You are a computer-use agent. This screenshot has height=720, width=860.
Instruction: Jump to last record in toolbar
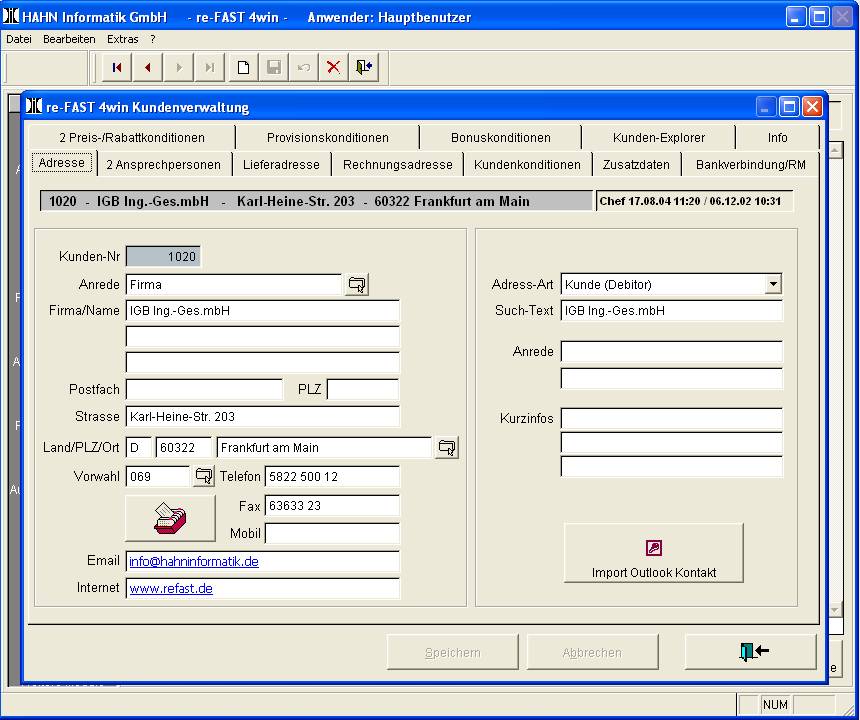pos(210,67)
